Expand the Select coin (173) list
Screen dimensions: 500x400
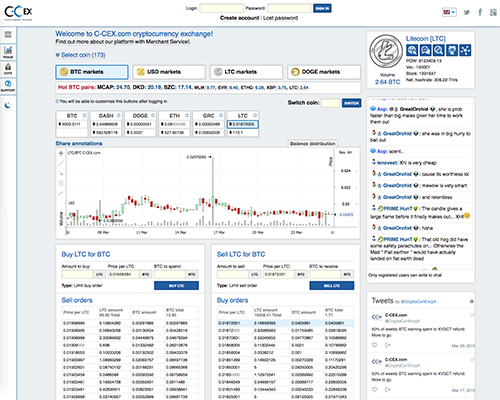click(80, 55)
